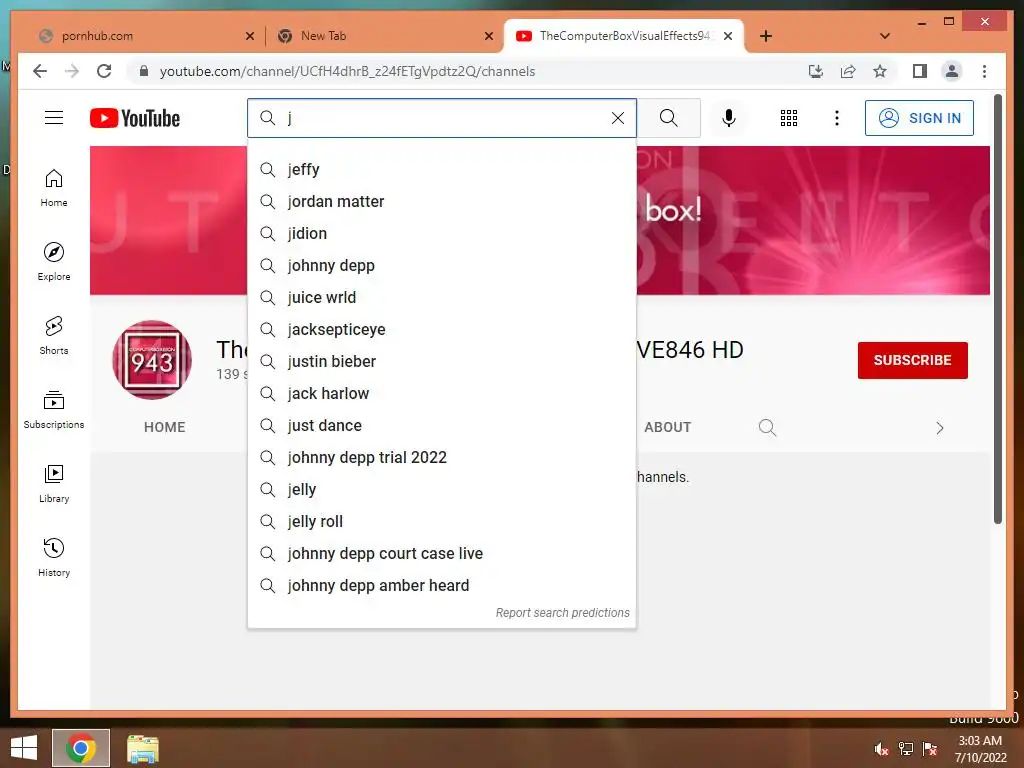The width and height of the screenshot is (1024, 768).
Task: Click the muted volume tray icon
Action: click(881, 749)
